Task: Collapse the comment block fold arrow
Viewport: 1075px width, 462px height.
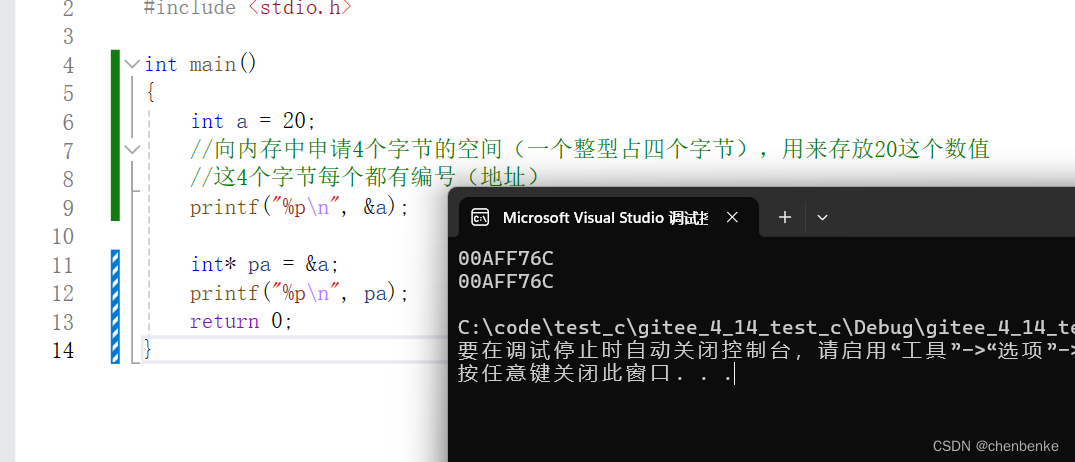Action: [132, 149]
